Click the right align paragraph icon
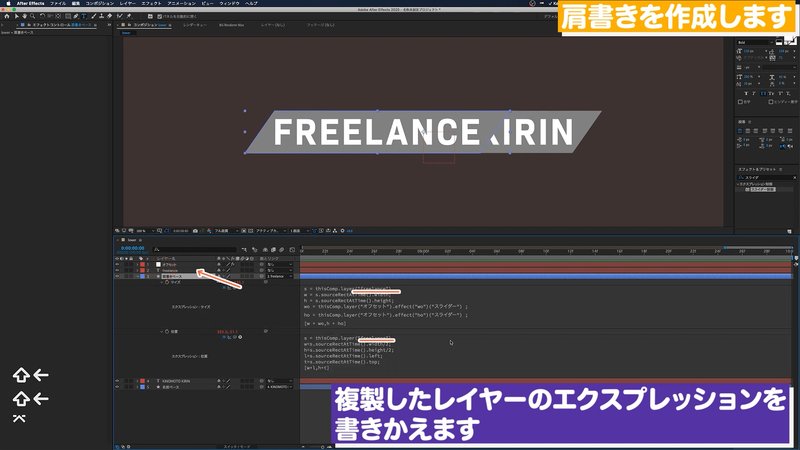The width and height of the screenshot is (800, 450). [x=756, y=131]
